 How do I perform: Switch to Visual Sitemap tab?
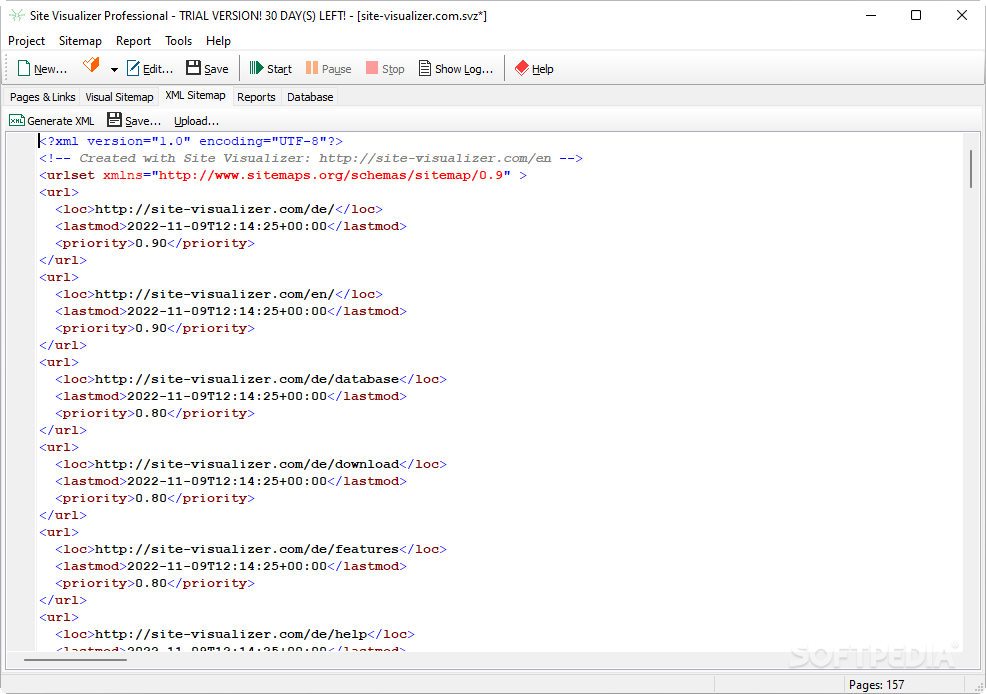[119, 97]
